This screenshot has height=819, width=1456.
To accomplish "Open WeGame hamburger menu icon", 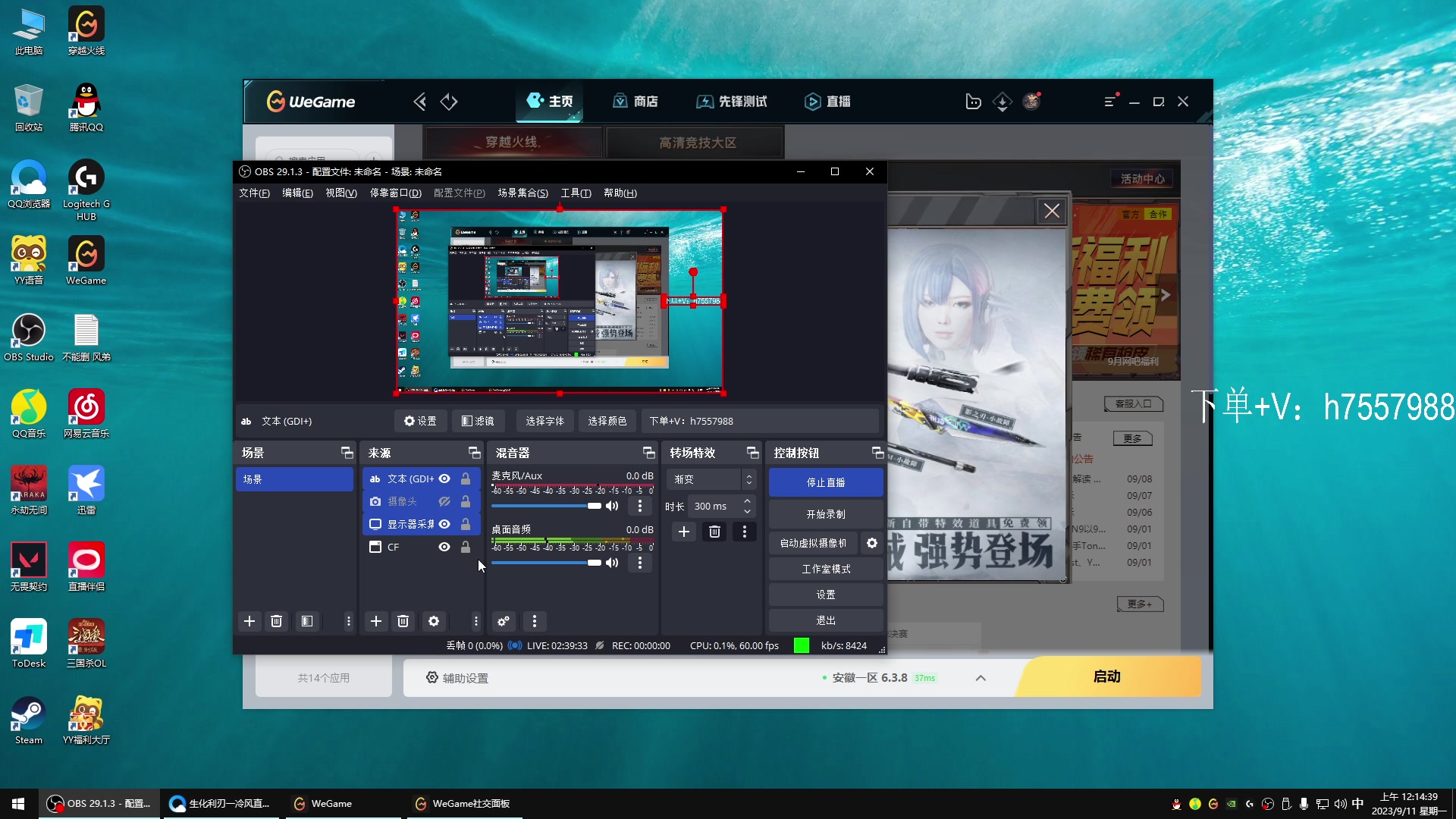I will tap(1110, 102).
